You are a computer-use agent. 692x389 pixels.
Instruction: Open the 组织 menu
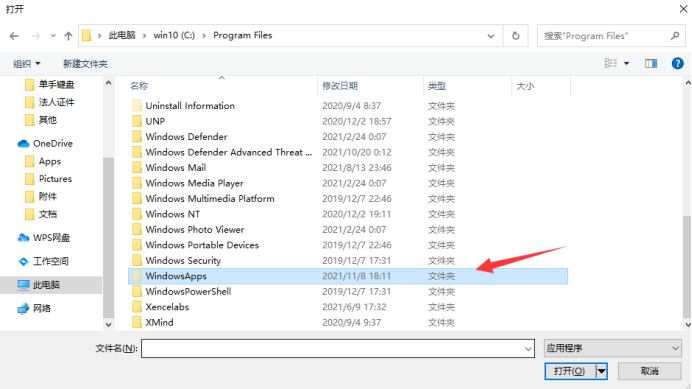[26, 64]
